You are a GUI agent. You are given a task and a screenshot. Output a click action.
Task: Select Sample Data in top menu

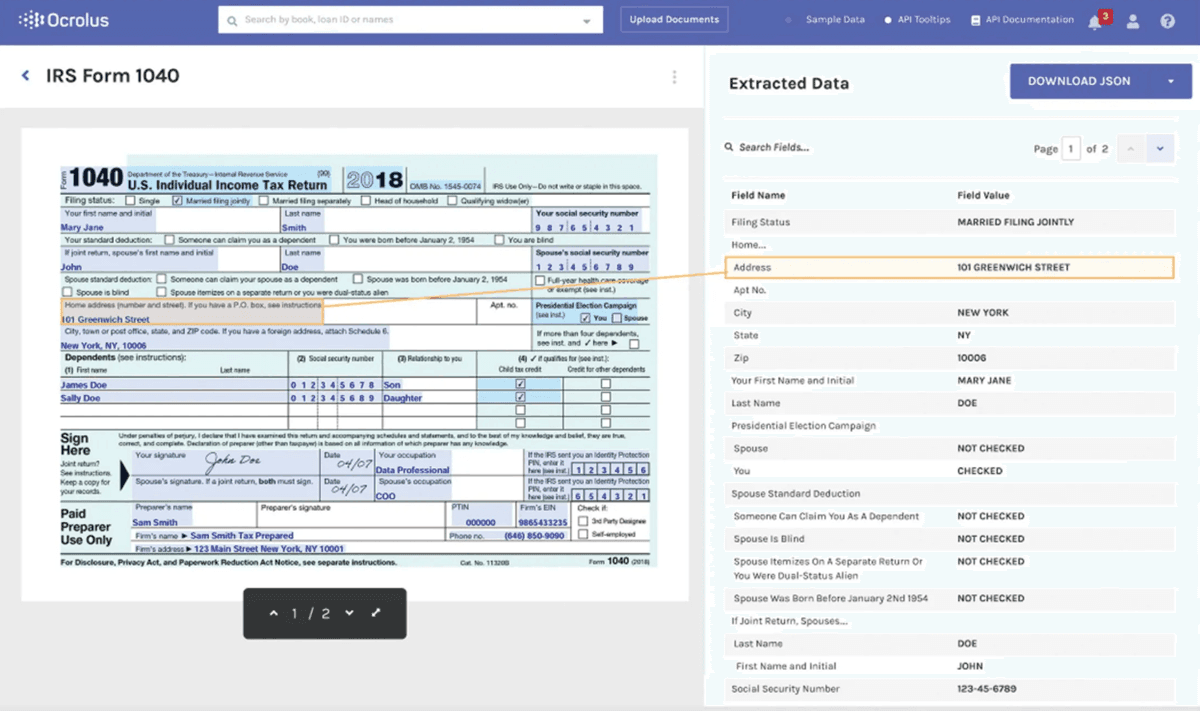(x=827, y=20)
